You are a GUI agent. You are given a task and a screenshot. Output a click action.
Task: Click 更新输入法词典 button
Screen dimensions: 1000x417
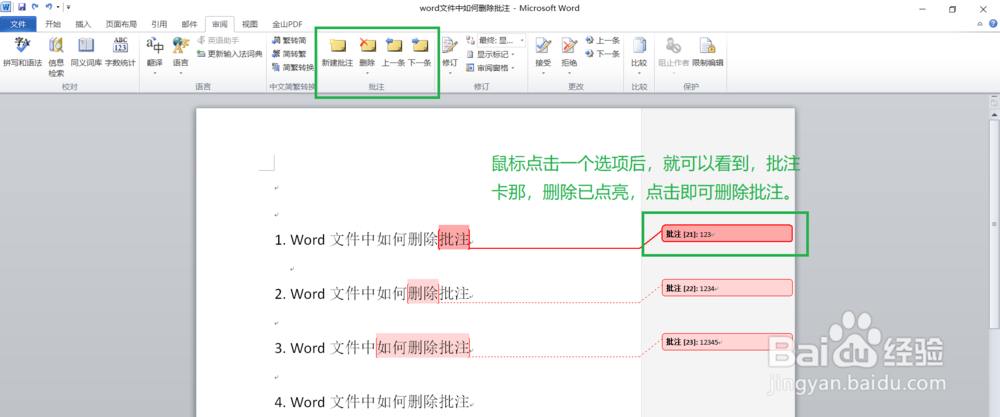(x=230, y=54)
